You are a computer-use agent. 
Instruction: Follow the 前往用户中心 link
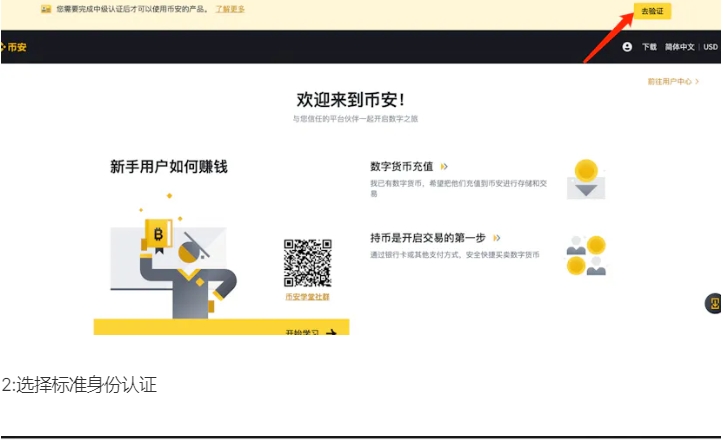tap(673, 81)
